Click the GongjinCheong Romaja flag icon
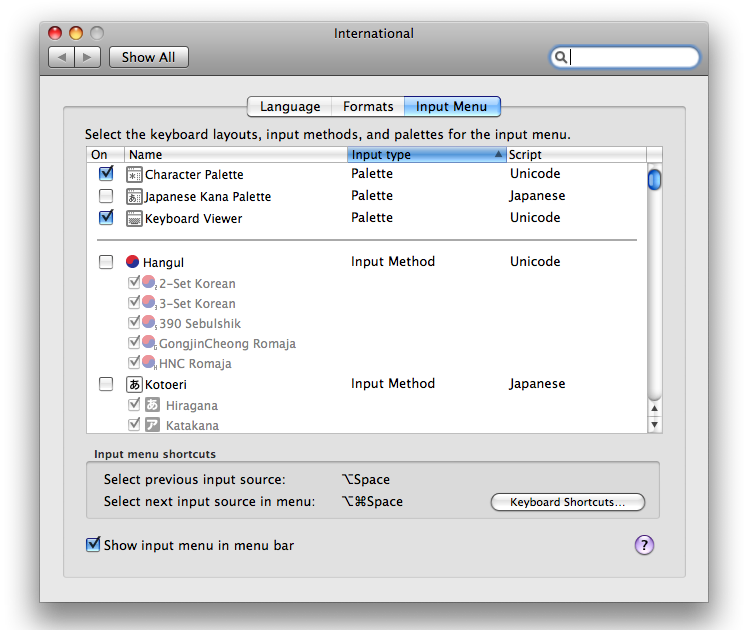The image size is (748, 630). [149, 342]
